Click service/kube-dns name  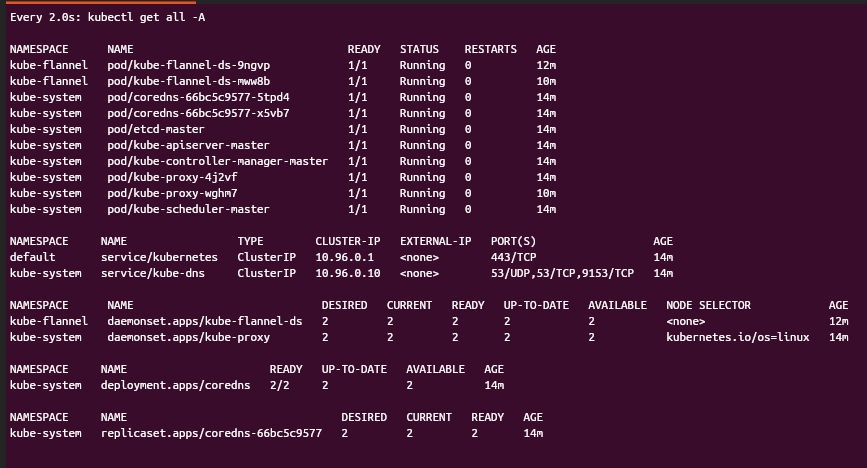(x=153, y=273)
